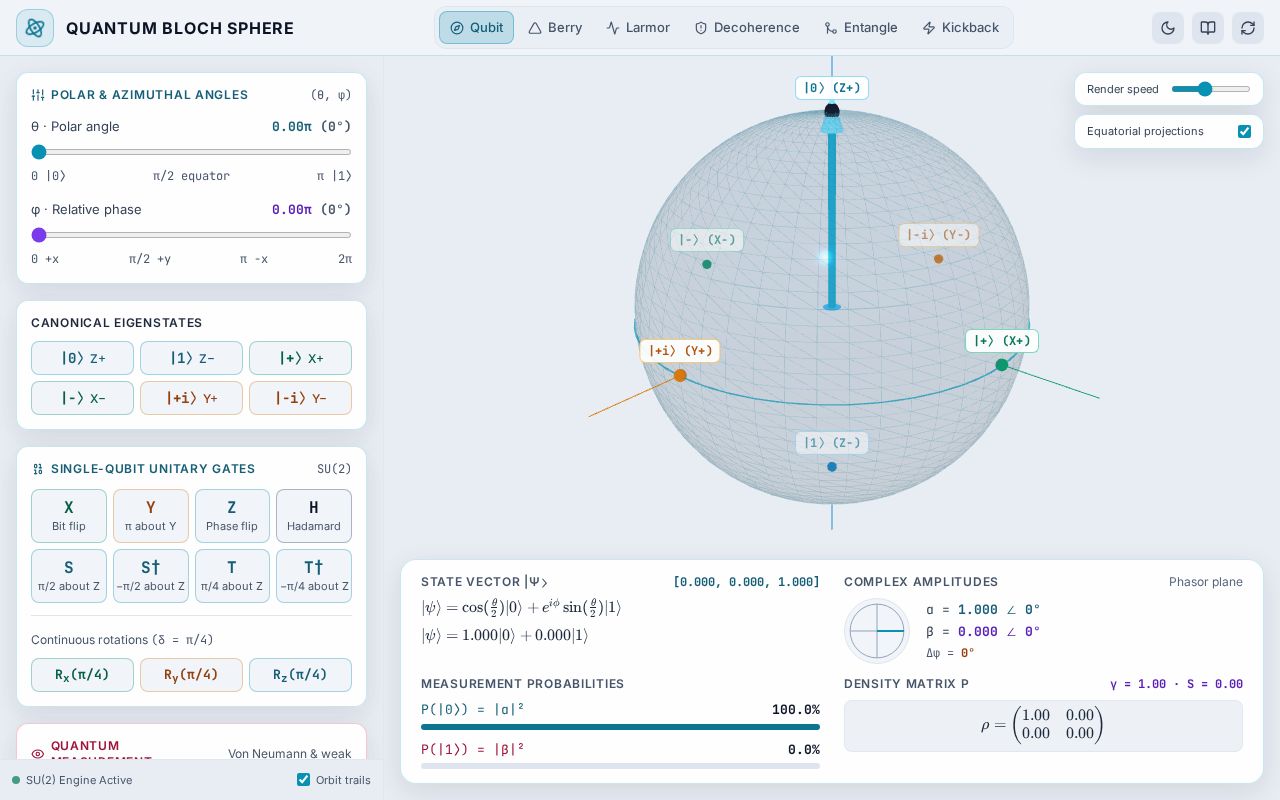Image resolution: width=1280 pixels, height=800 pixels.
Task: Apply the X Bit flip gate
Action: (x=69, y=516)
